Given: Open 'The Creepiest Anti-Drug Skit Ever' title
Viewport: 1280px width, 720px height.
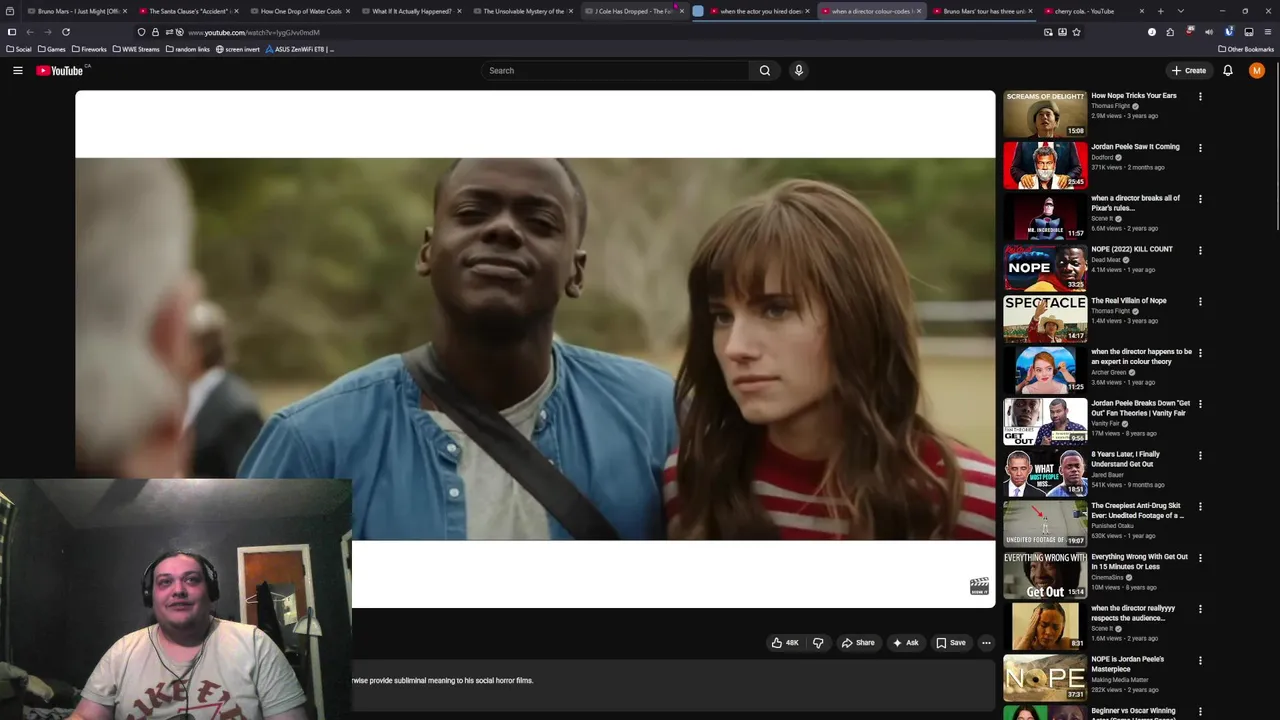Looking at the screenshot, I should (x=1138, y=510).
